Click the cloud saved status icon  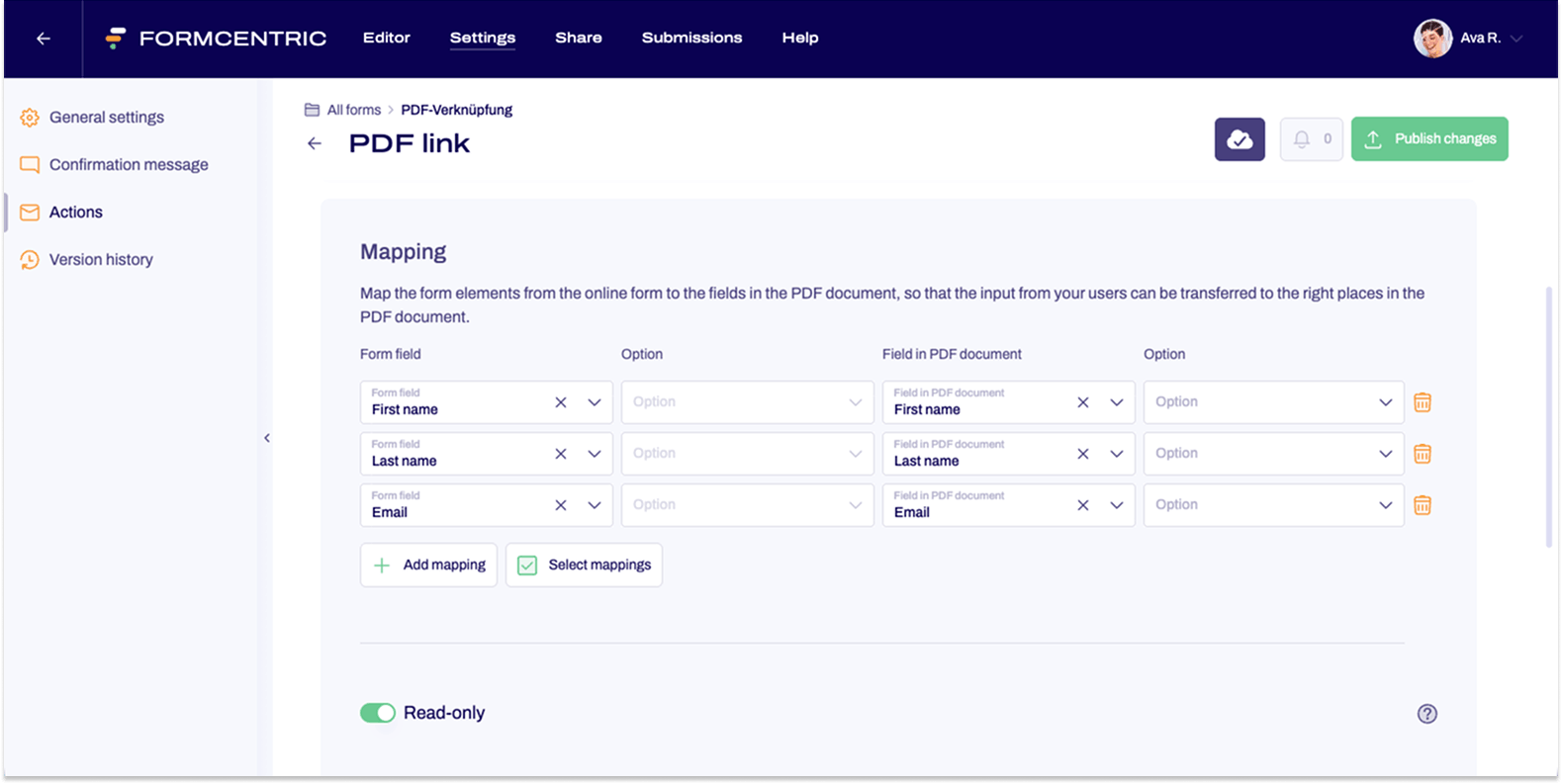point(1240,139)
